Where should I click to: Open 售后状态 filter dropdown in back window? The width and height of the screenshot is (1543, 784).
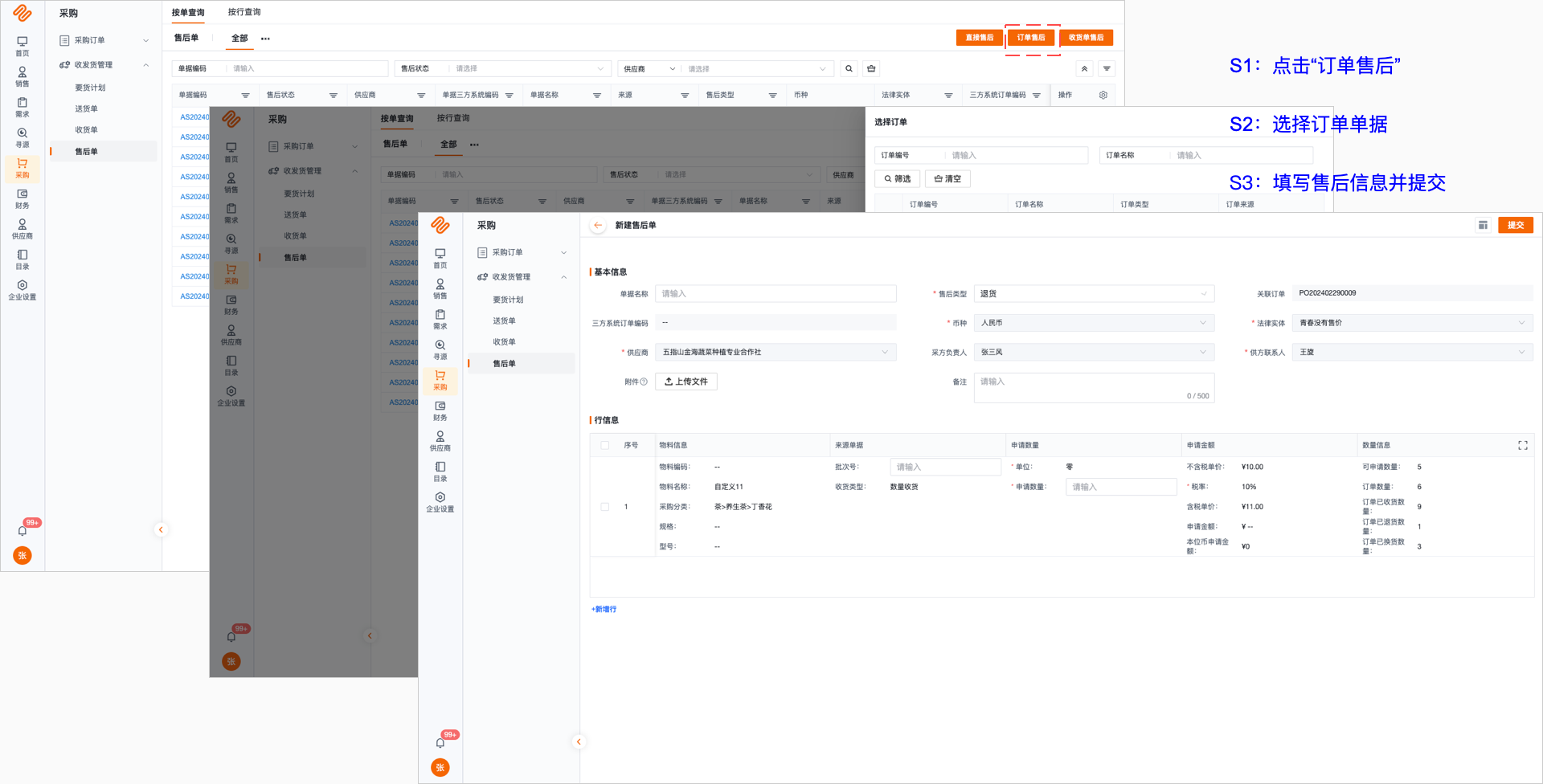pos(530,69)
